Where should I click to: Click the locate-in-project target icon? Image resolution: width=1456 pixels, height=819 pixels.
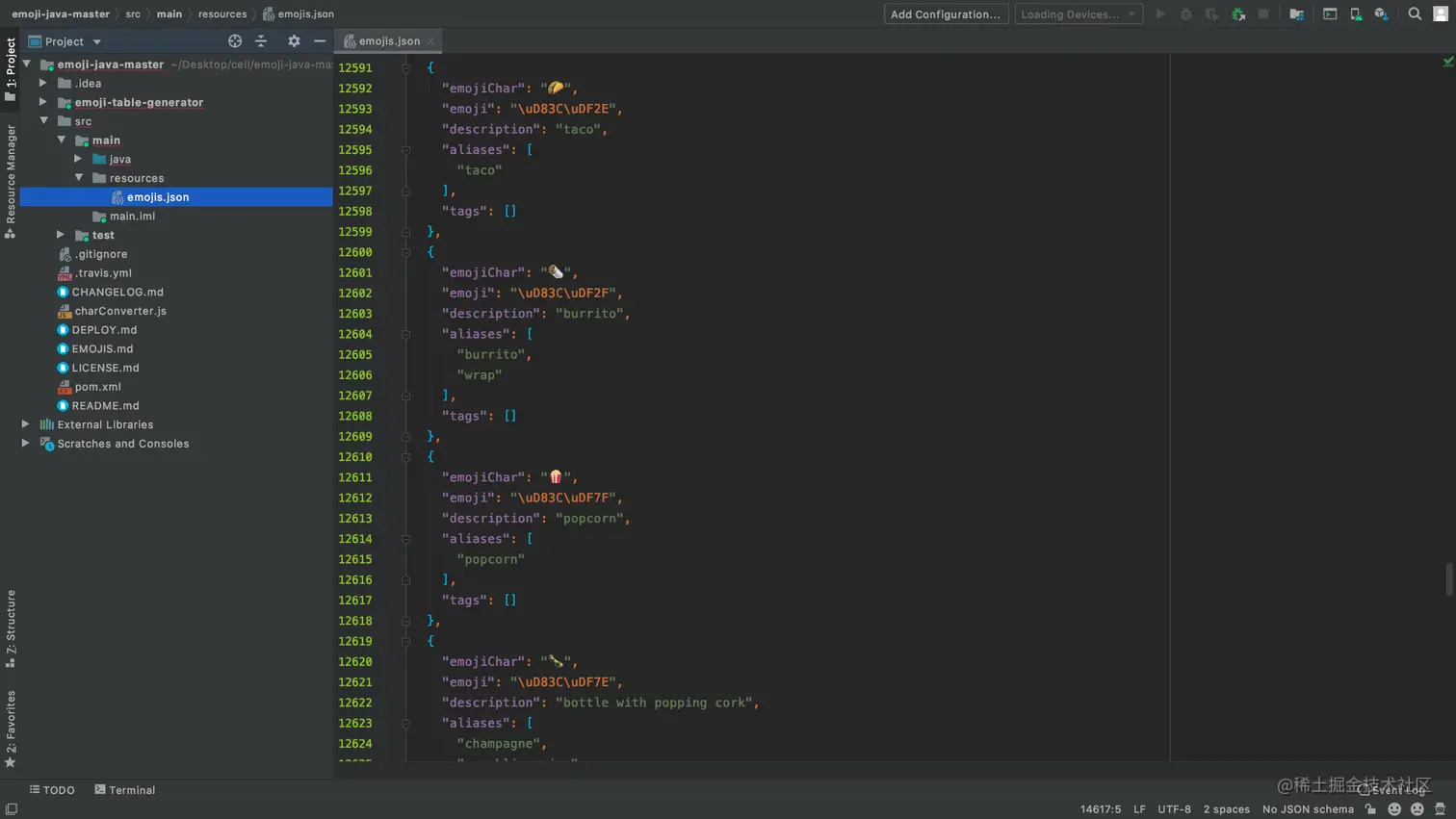(x=235, y=41)
